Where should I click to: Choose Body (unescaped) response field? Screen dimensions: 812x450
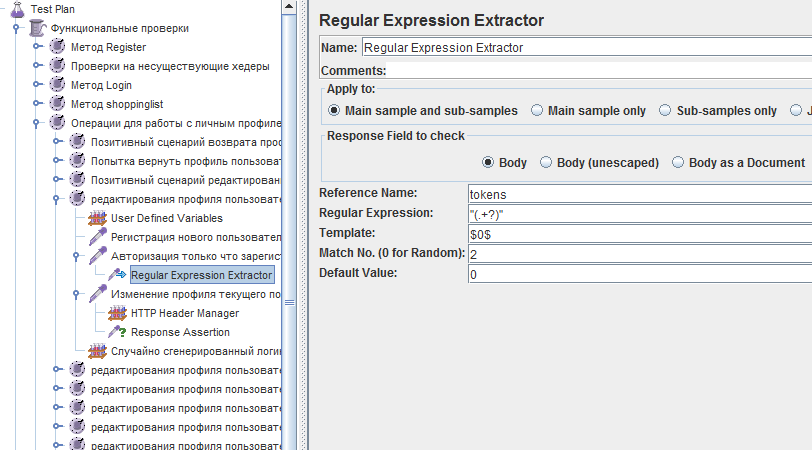pyautogui.click(x=546, y=162)
